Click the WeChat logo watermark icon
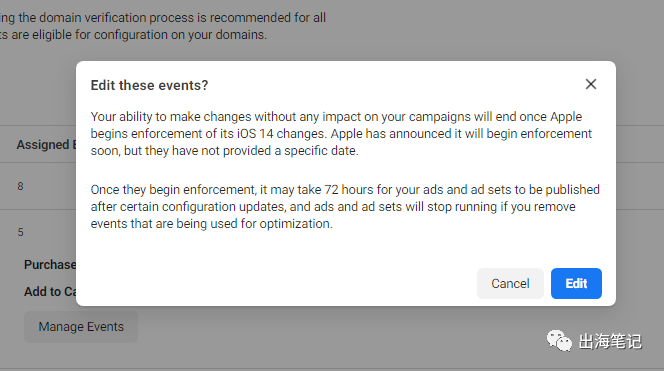Viewport: 664px width, 371px height. [x=559, y=341]
